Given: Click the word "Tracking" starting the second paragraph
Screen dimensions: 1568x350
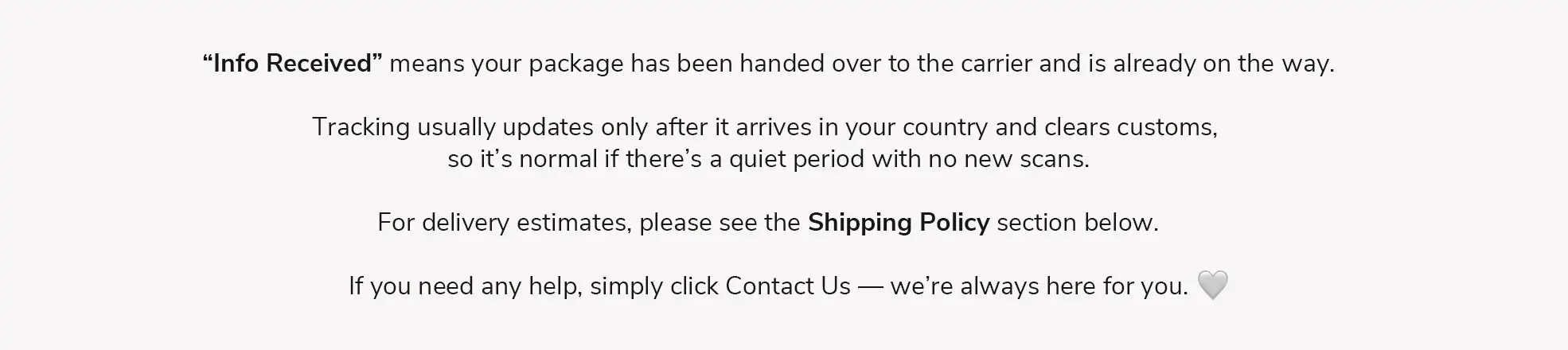Looking at the screenshot, I should point(361,127).
